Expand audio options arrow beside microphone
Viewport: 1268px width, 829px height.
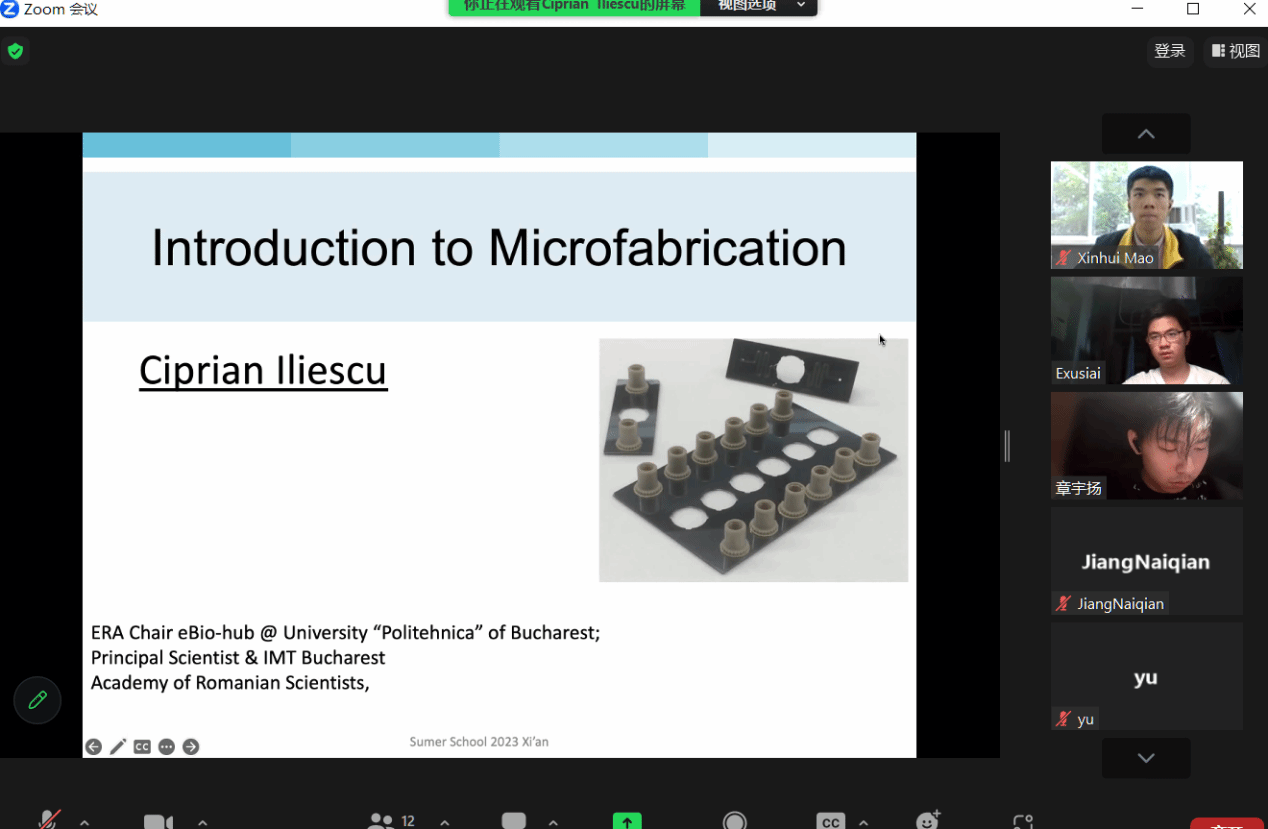85,822
